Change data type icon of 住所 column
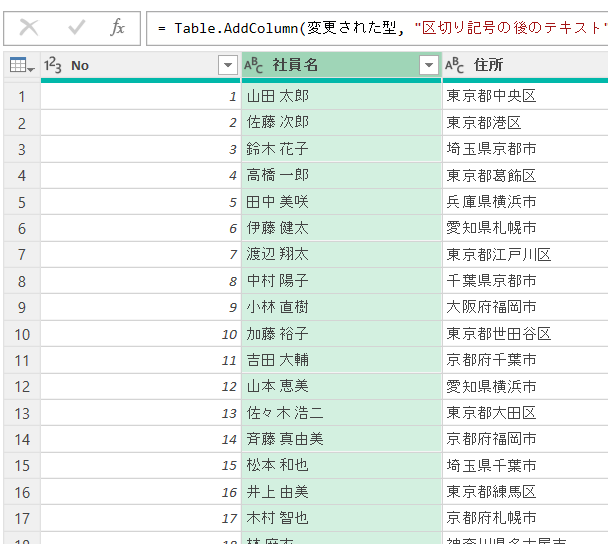The image size is (608, 544). 454,65
